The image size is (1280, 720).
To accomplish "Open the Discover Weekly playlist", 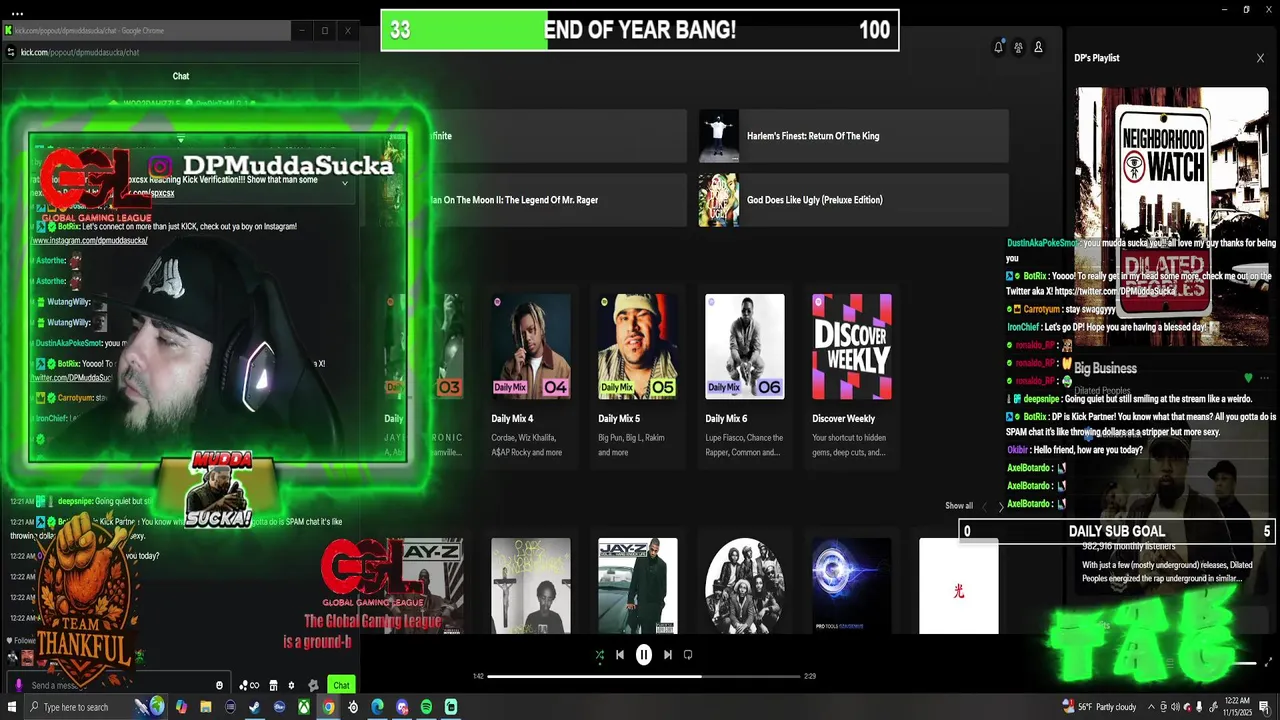I will click(852, 376).
